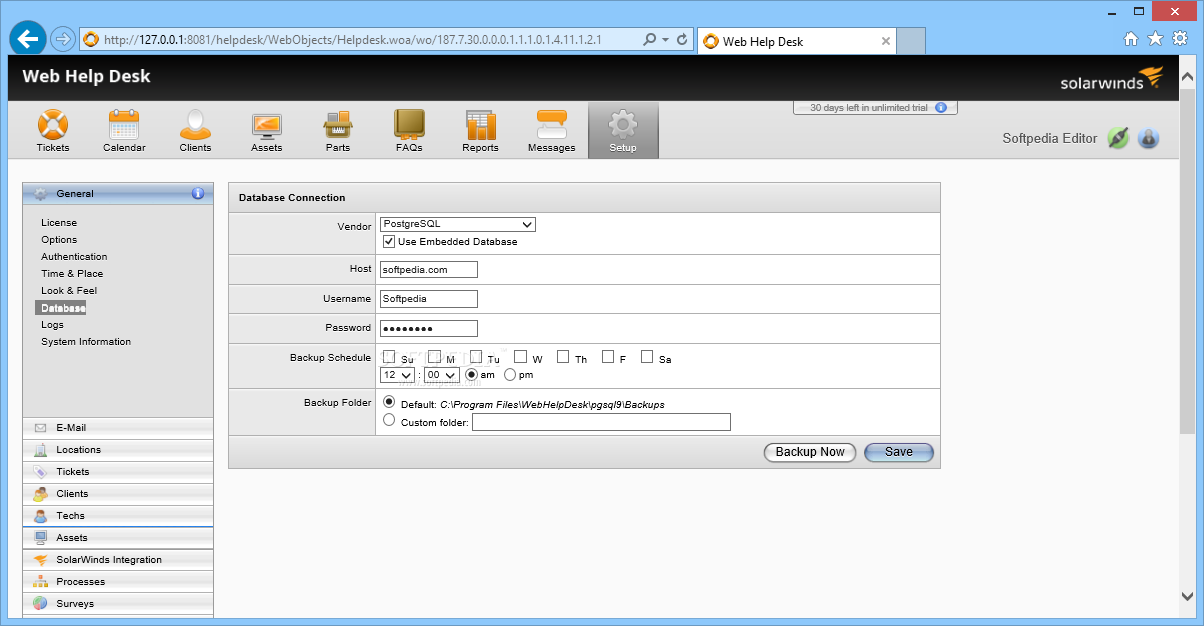
Task: Select the pm radio button
Action: [x=510, y=375]
